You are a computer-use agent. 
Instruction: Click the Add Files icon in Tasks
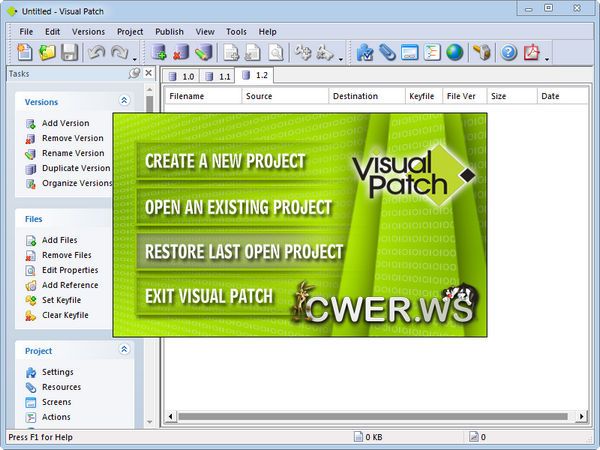(31, 240)
